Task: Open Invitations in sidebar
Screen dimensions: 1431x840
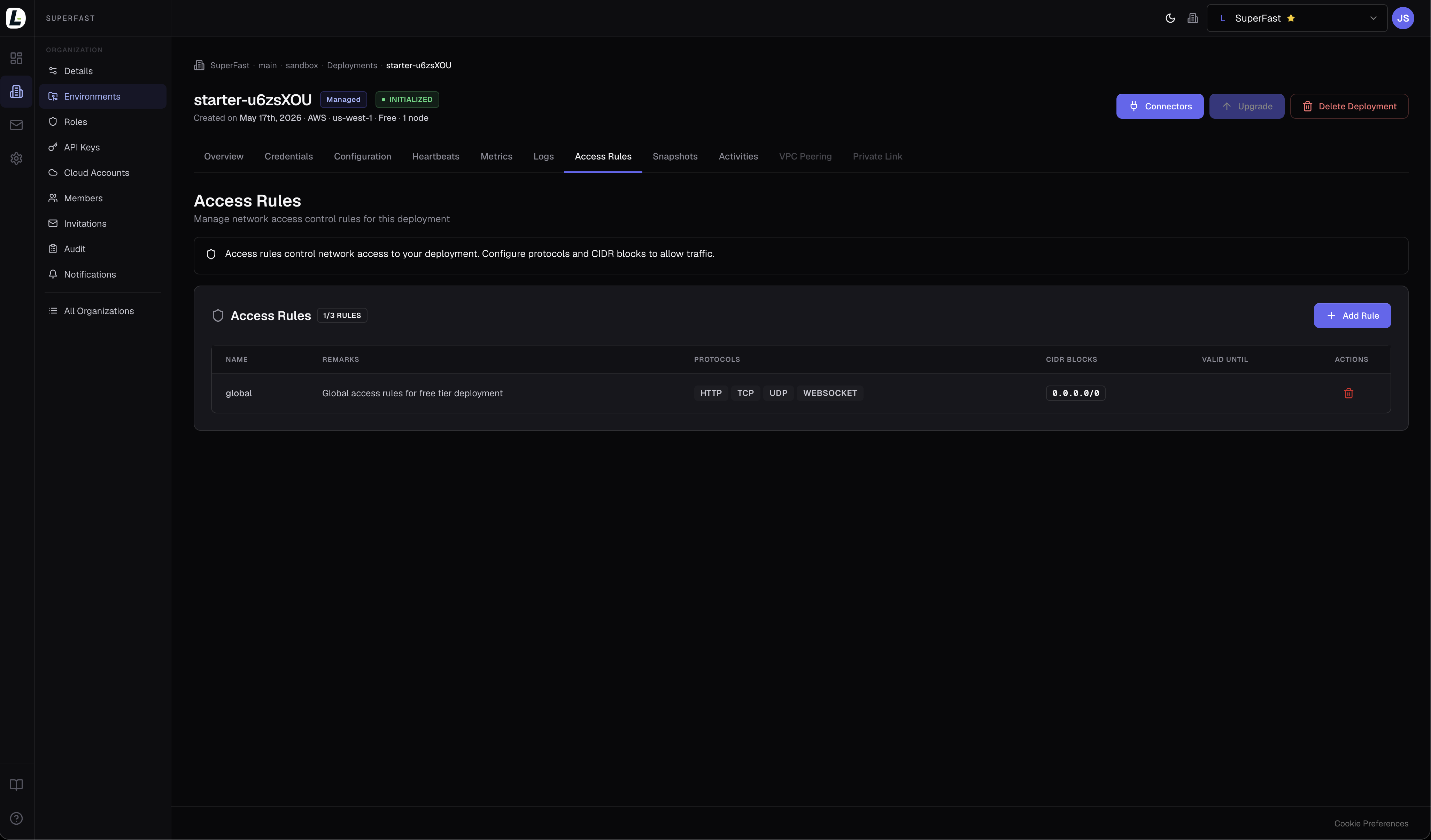Action: pos(103,223)
